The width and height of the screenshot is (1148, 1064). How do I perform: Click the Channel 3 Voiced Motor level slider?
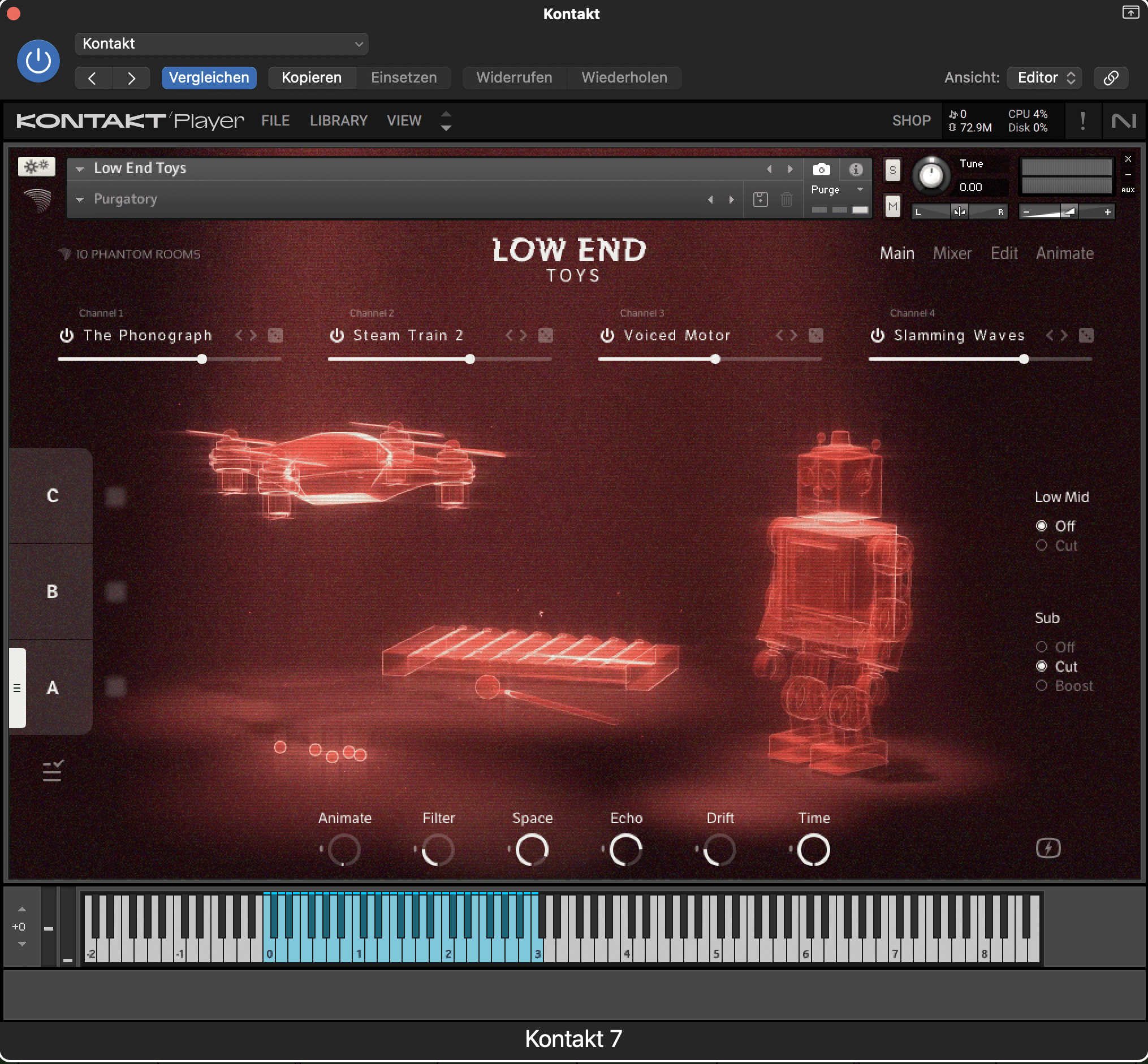click(x=710, y=359)
